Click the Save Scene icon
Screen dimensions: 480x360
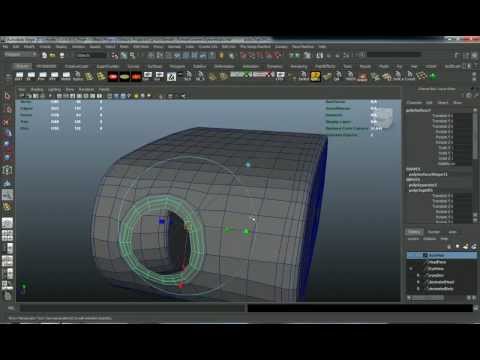(x=62, y=55)
